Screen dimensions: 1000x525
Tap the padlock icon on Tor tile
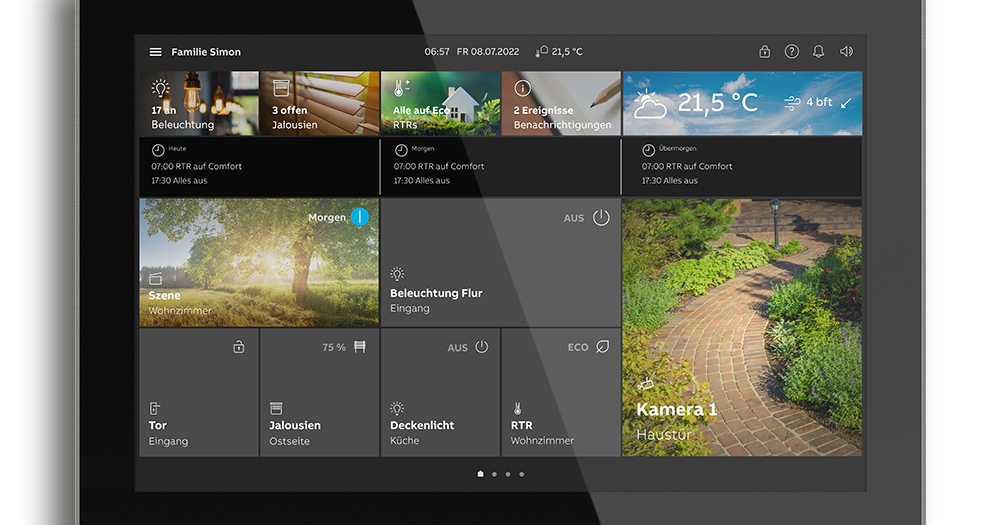coord(239,347)
